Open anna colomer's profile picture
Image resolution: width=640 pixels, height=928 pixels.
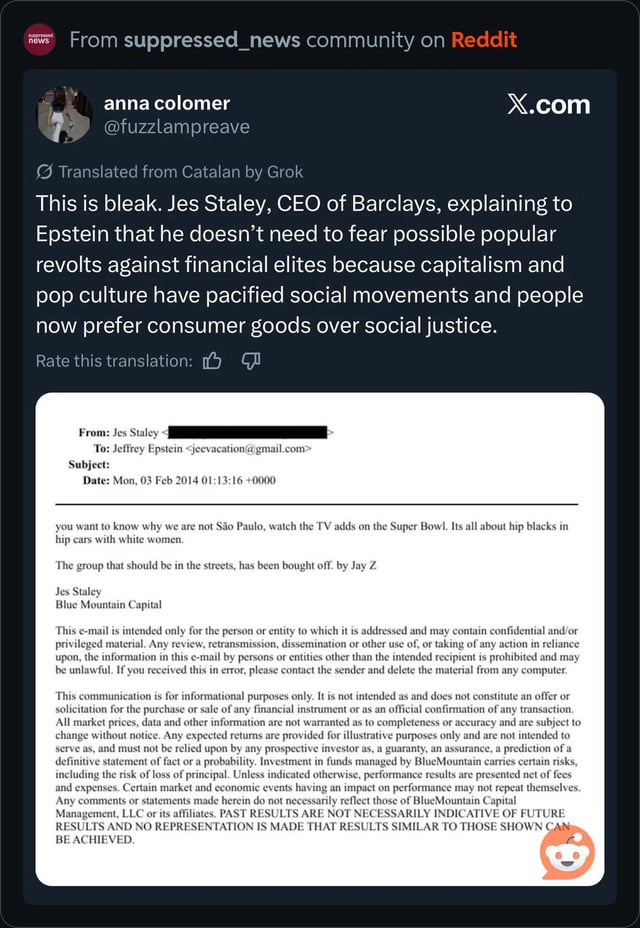coord(66,115)
